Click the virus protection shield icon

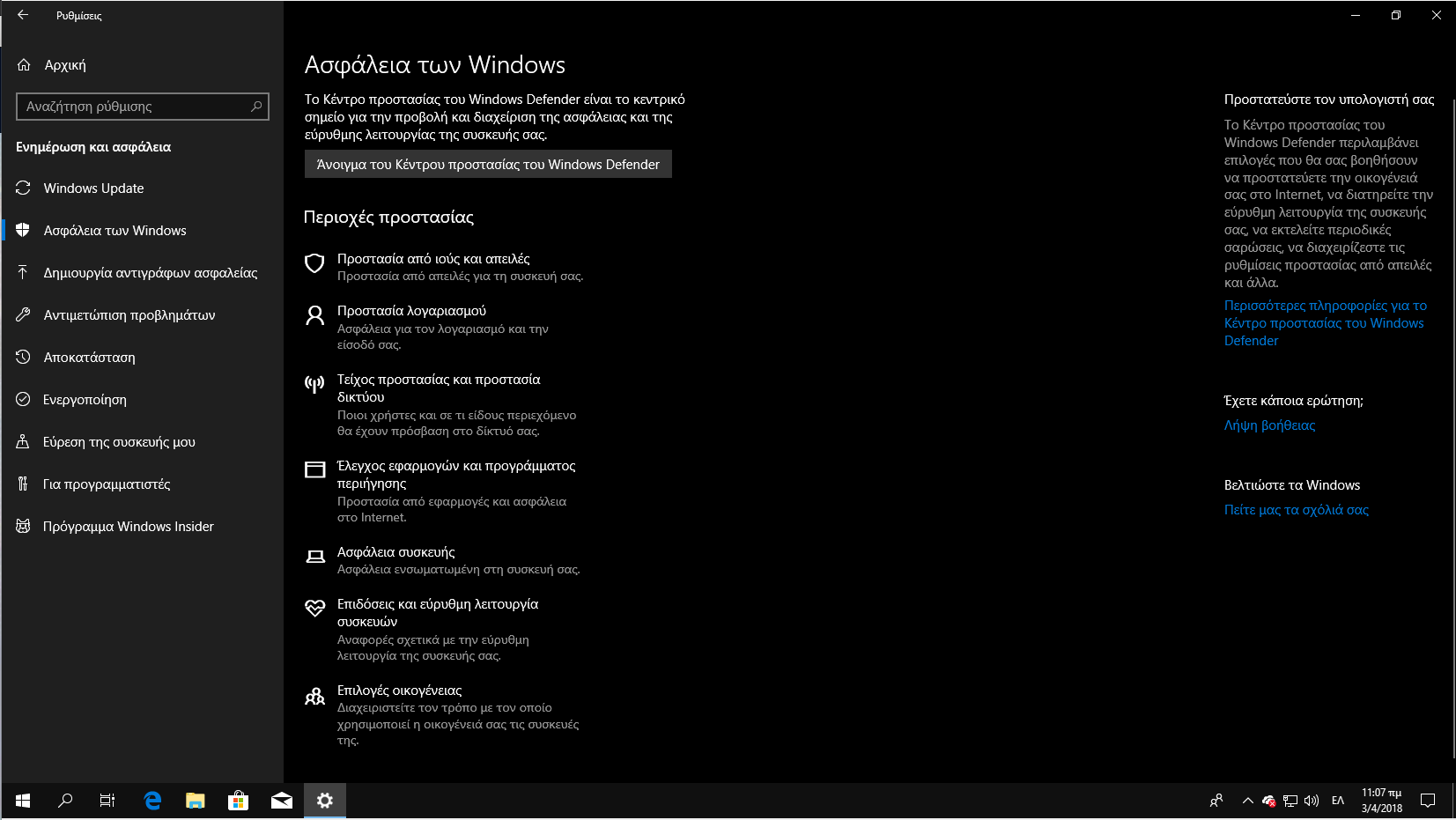click(x=314, y=262)
